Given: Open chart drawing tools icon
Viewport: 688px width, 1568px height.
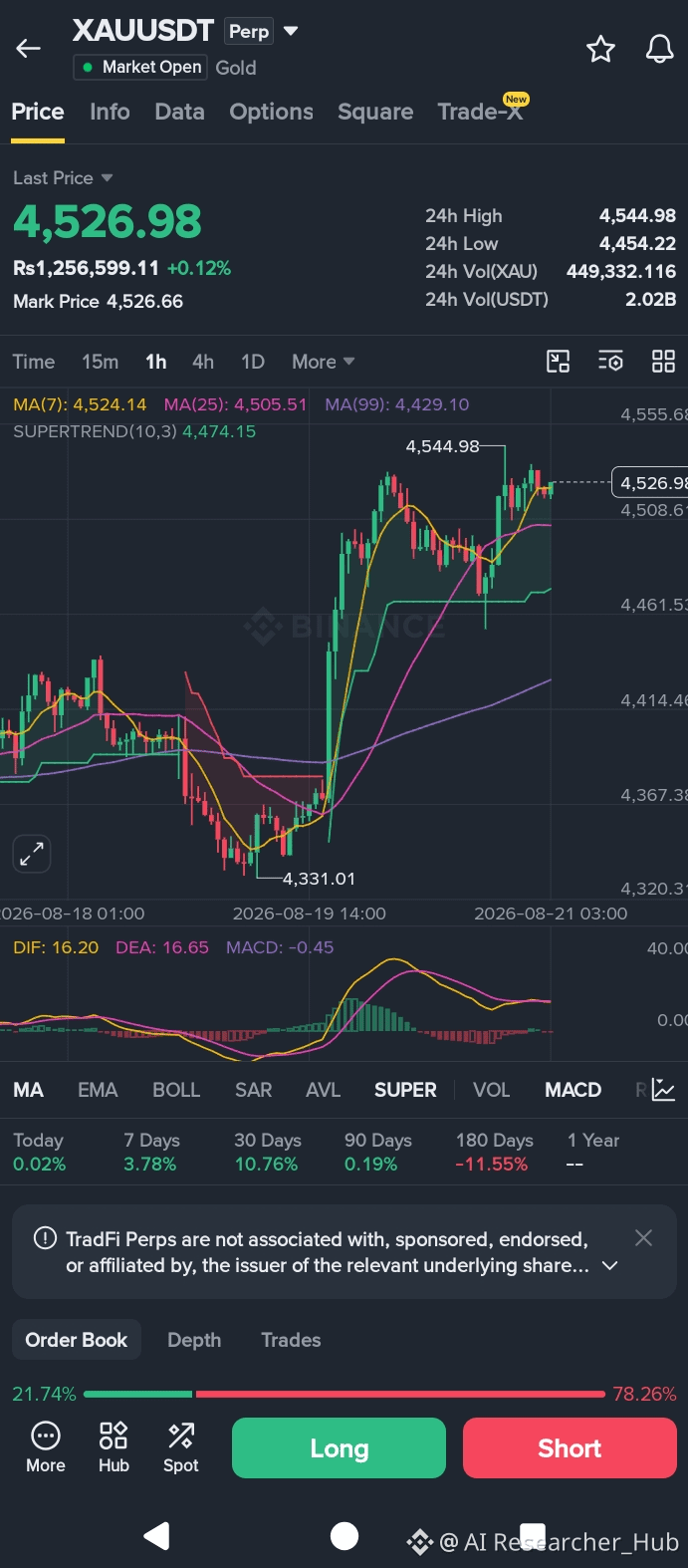Looking at the screenshot, I should (x=559, y=362).
